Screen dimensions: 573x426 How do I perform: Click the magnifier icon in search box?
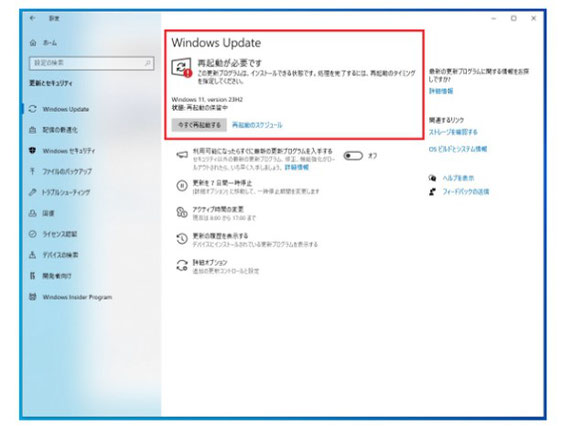(148, 63)
